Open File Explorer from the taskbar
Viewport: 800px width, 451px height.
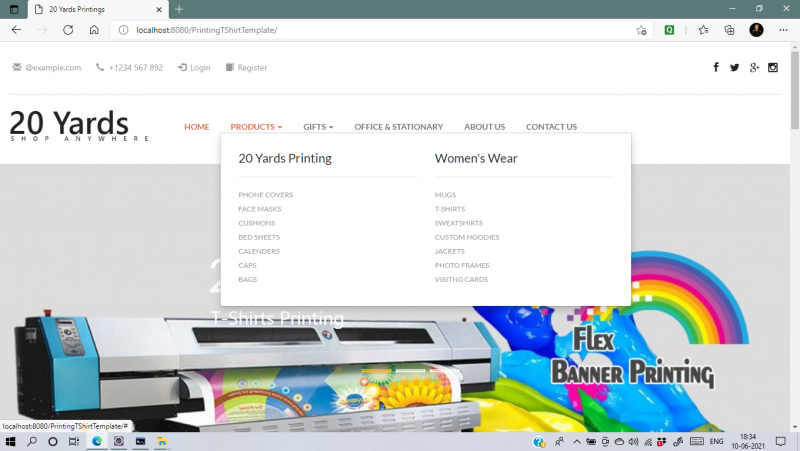tap(162, 441)
